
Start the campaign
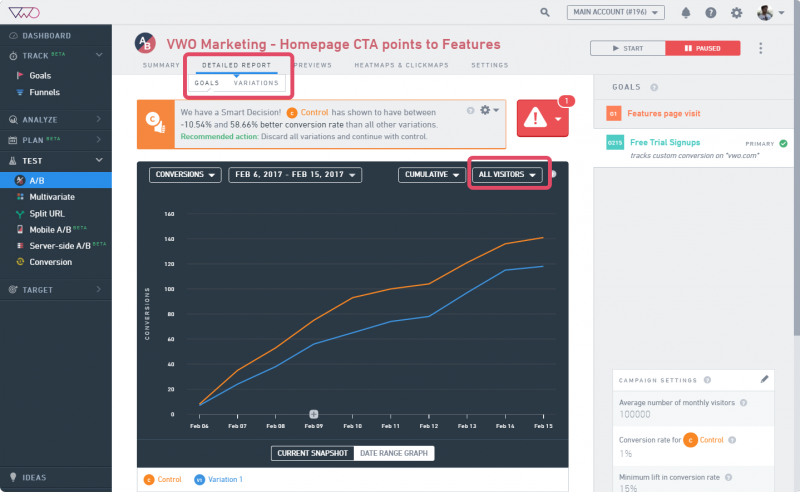[628, 48]
